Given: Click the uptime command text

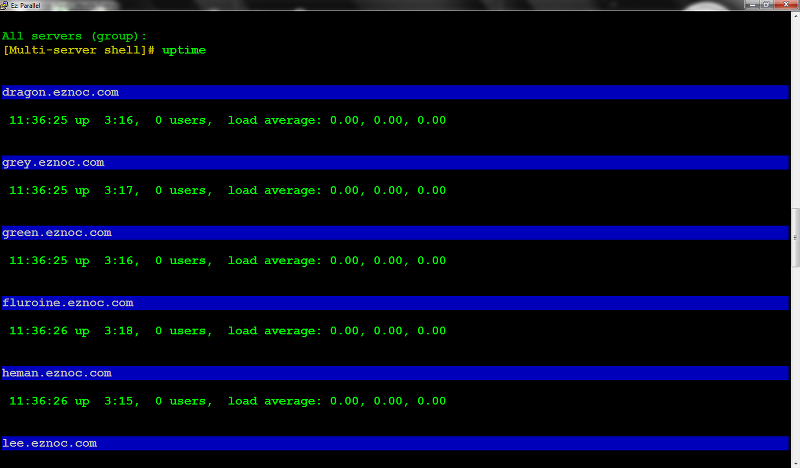Looking at the screenshot, I should click(184, 51).
